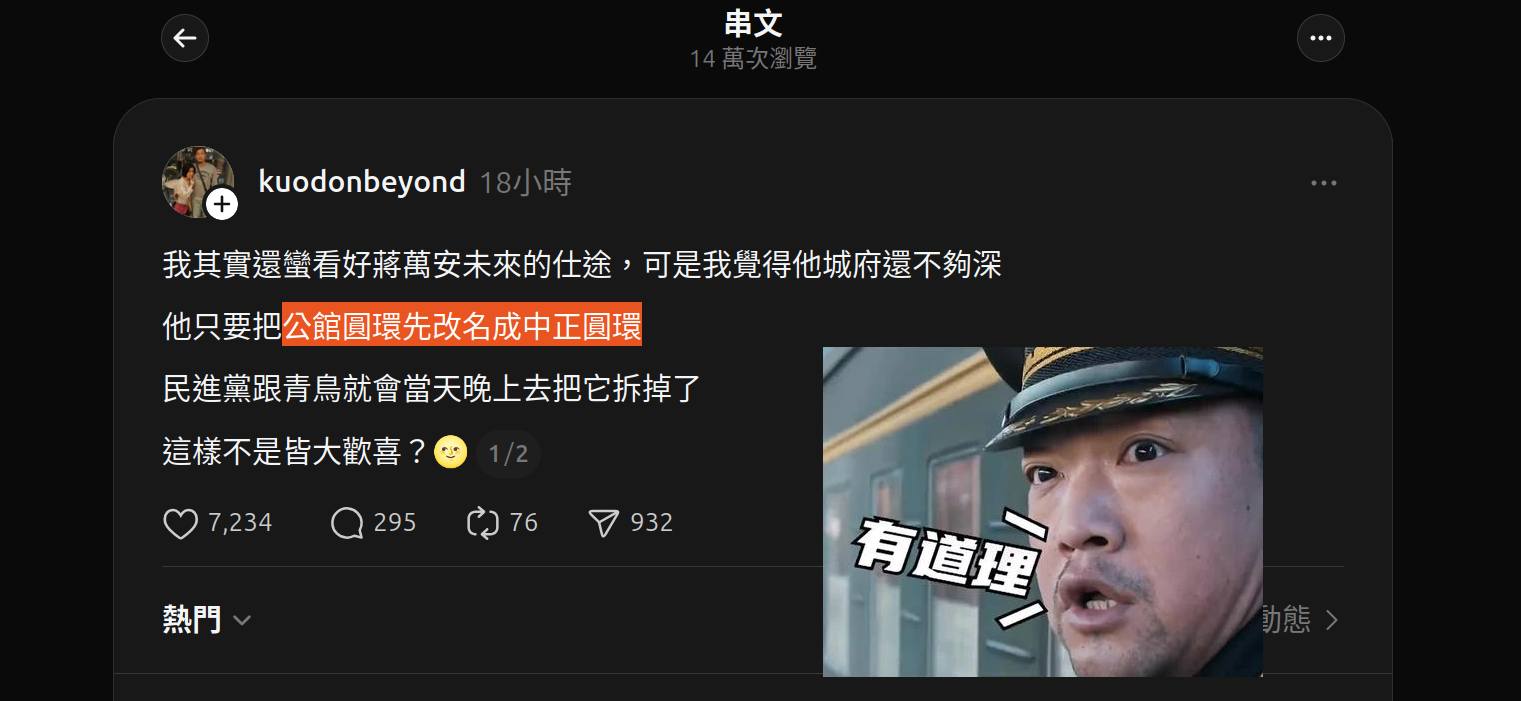Open the 有道理 meme image
This screenshot has height=701, width=1521.
coord(1042,512)
